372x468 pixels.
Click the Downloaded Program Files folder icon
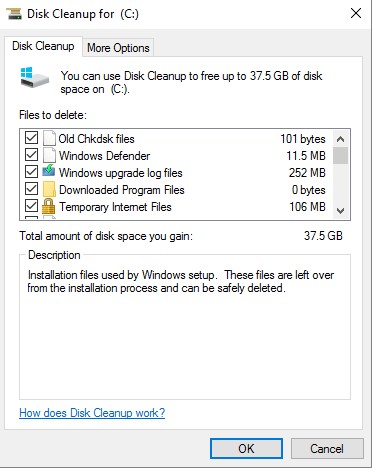pyautogui.click(x=49, y=189)
